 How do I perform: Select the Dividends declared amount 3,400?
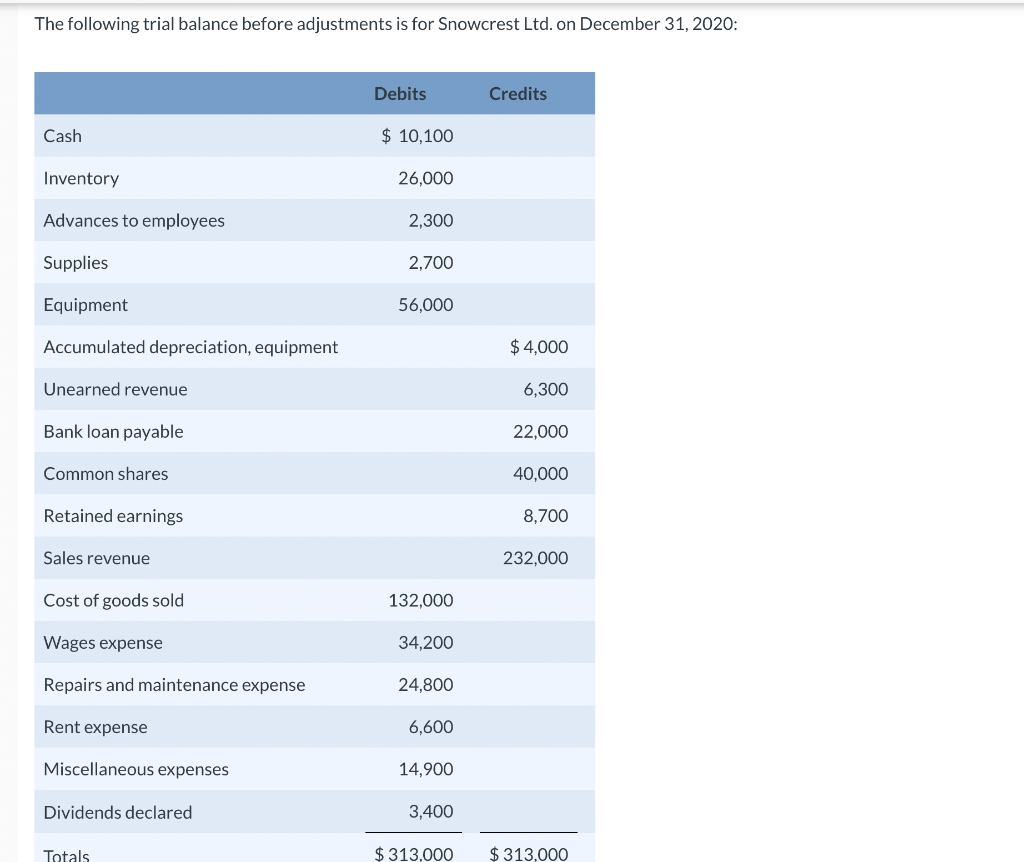point(431,812)
